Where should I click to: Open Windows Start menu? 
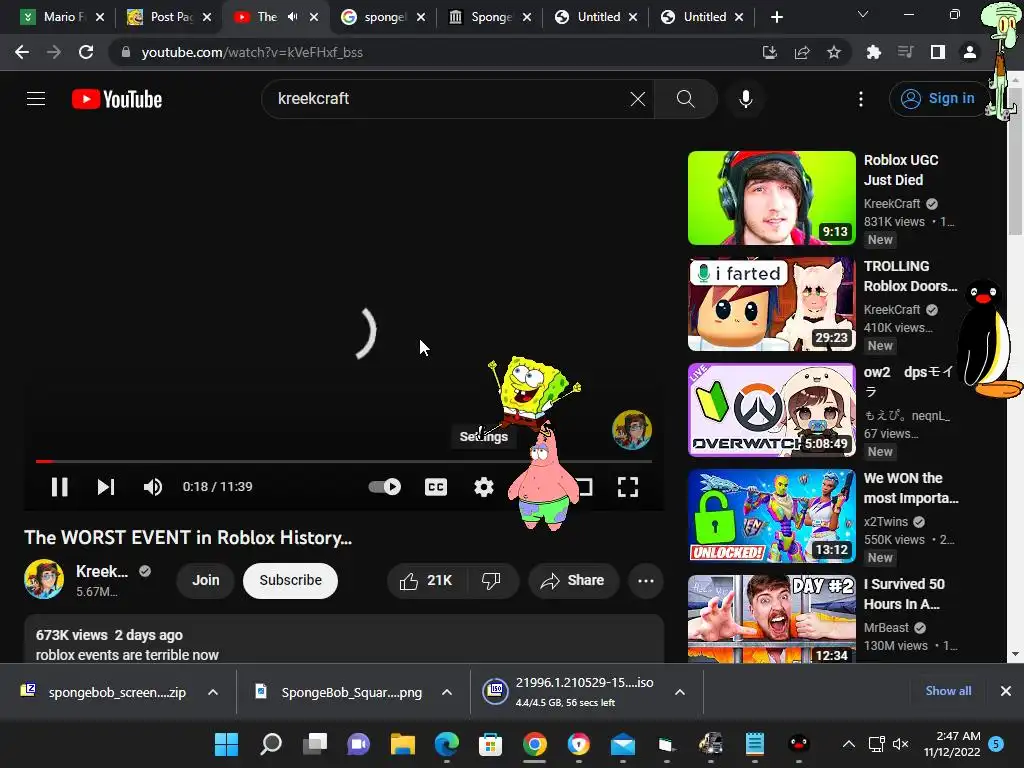coord(227,744)
